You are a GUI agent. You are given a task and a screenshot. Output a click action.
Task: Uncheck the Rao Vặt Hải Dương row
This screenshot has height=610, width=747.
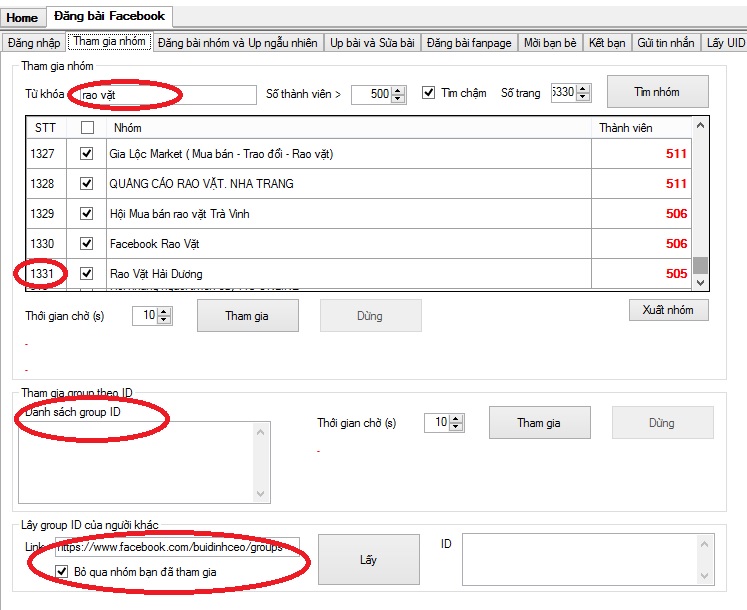pyautogui.click(x=86, y=274)
